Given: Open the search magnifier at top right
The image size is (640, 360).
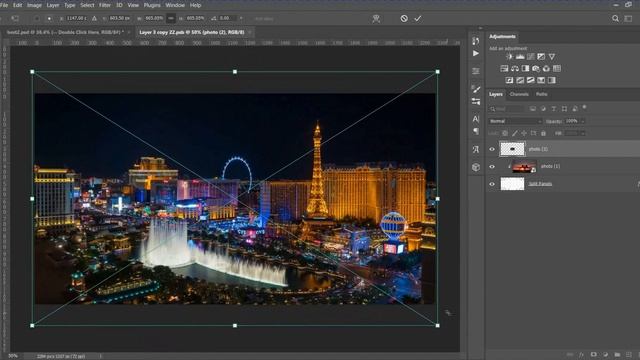Looking at the screenshot, I should tap(615, 18).
